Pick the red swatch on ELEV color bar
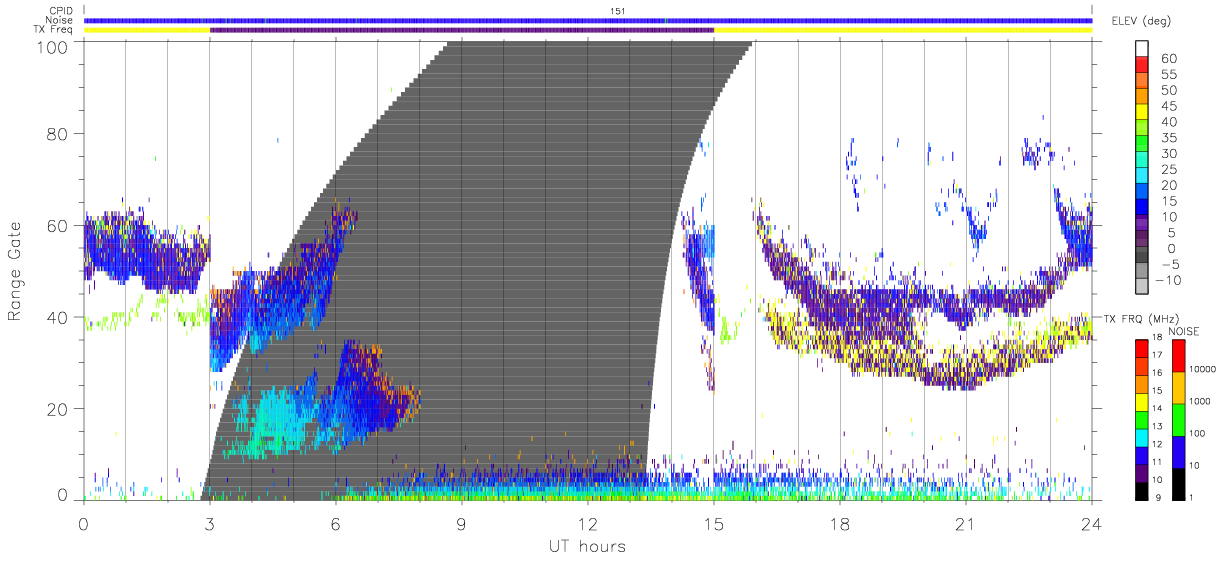 [x=1142, y=64]
